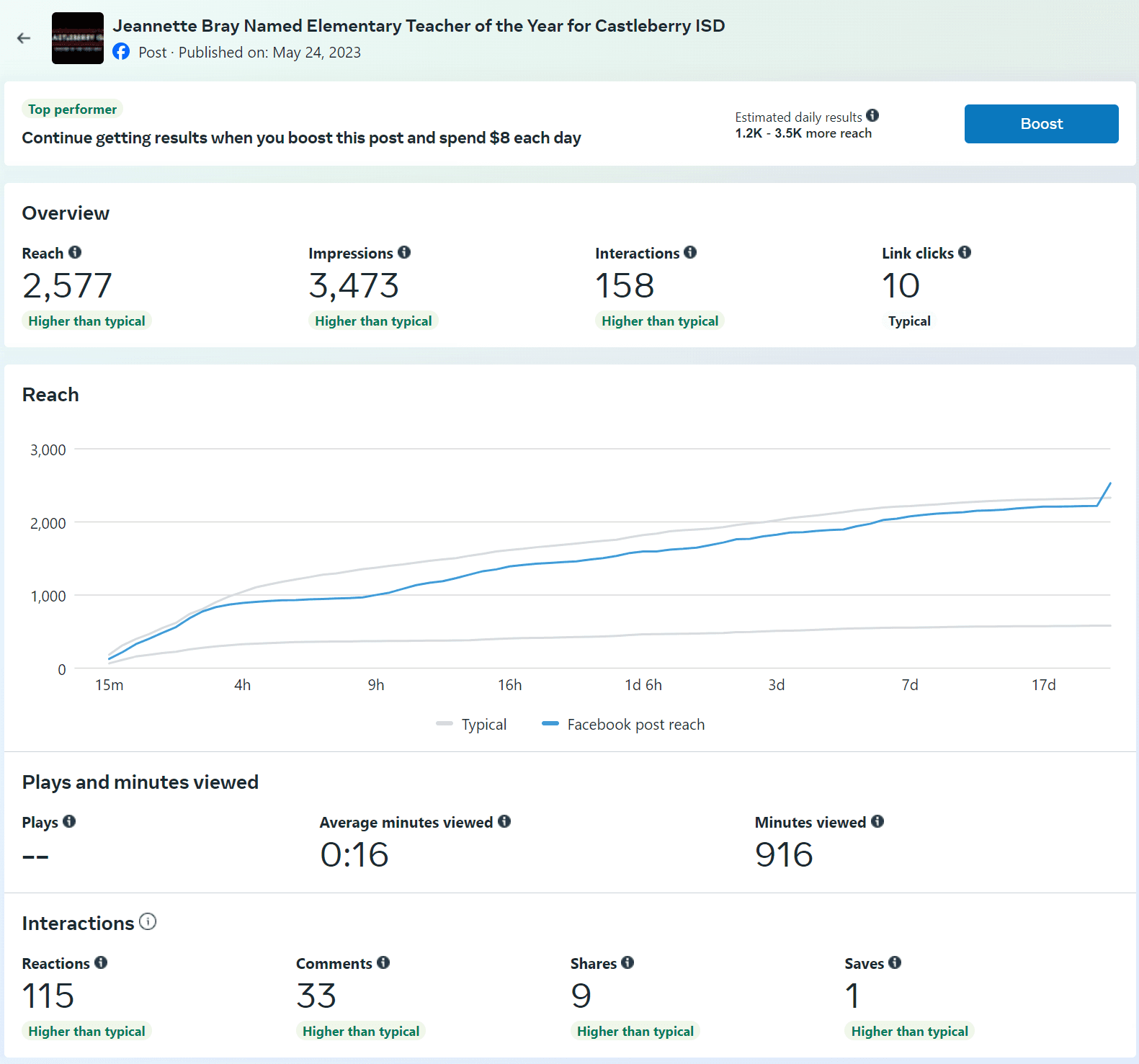Click the Impressions info icon
The width and height of the screenshot is (1139, 1064).
pyautogui.click(x=404, y=252)
